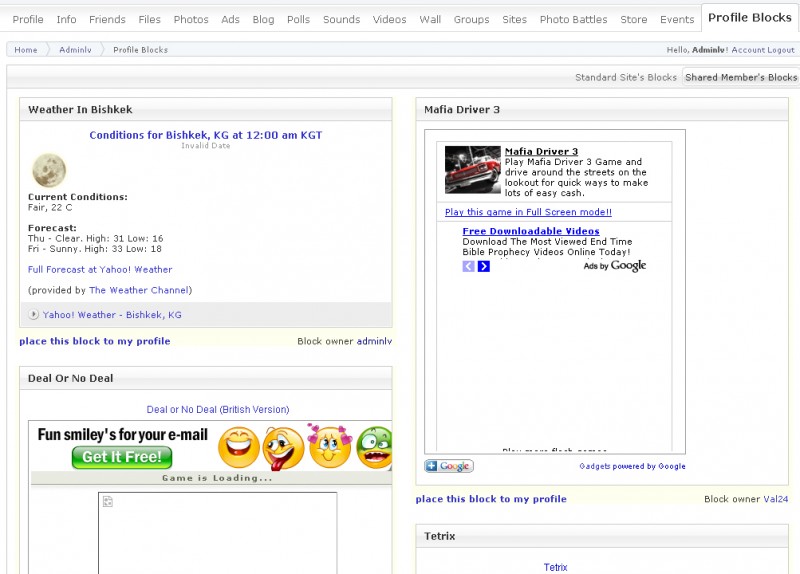Open Deal or No Deal (British Version) link
Viewport: 800px width, 574px height.
tap(218, 409)
